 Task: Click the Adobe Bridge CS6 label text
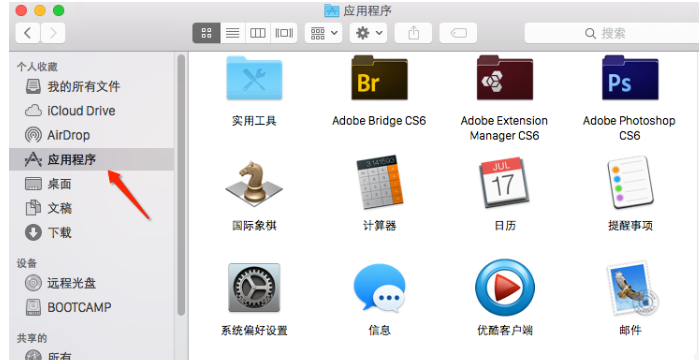click(379, 121)
